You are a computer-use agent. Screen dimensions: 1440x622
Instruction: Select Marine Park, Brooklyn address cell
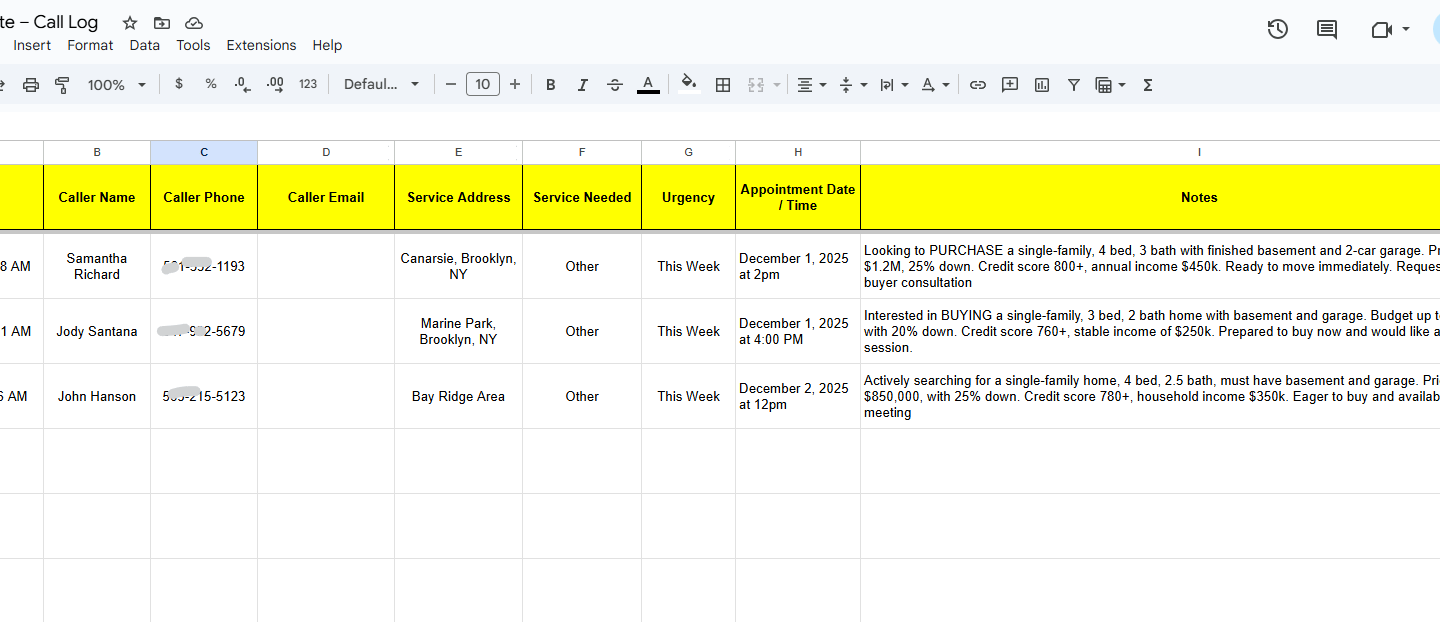[458, 331]
